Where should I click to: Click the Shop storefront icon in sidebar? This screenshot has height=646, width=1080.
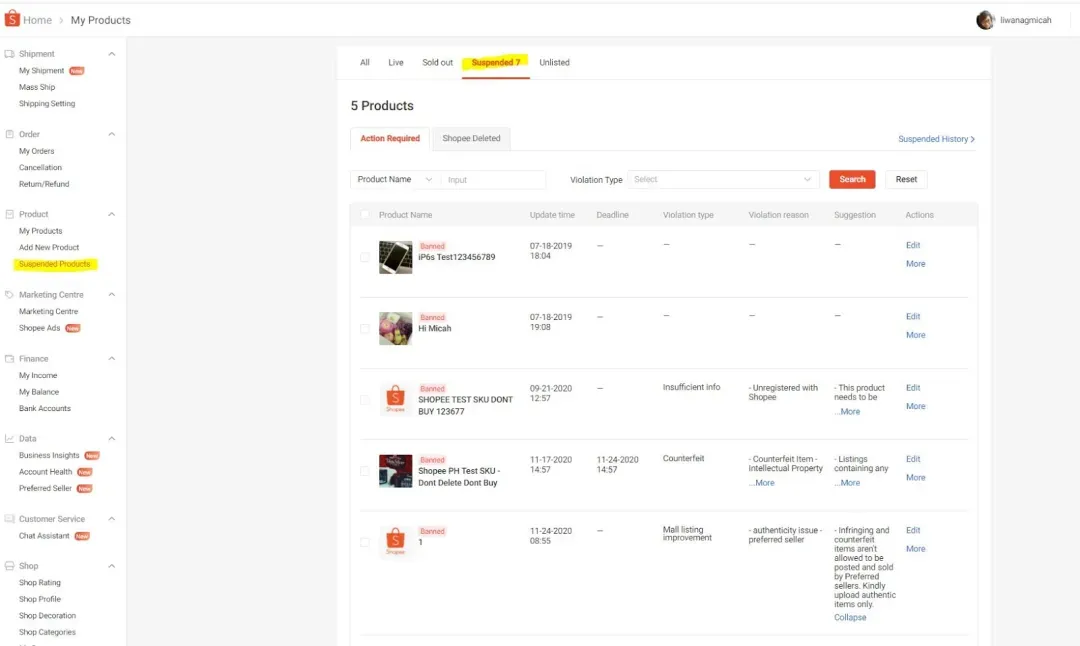(x=10, y=566)
